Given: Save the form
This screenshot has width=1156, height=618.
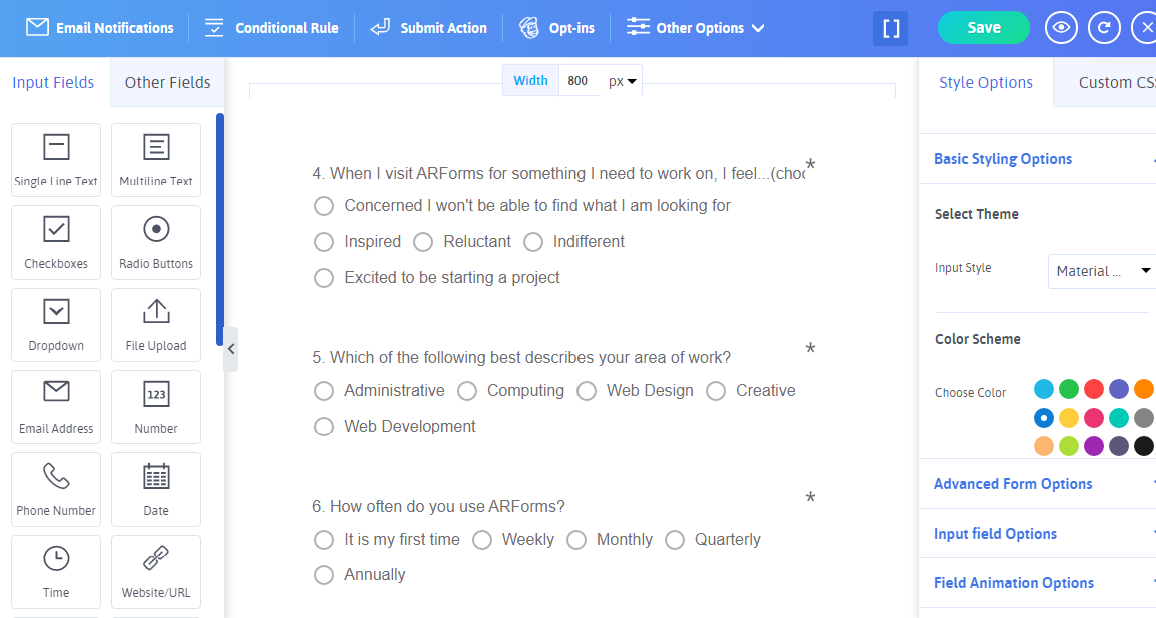Looking at the screenshot, I should click(983, 28).
